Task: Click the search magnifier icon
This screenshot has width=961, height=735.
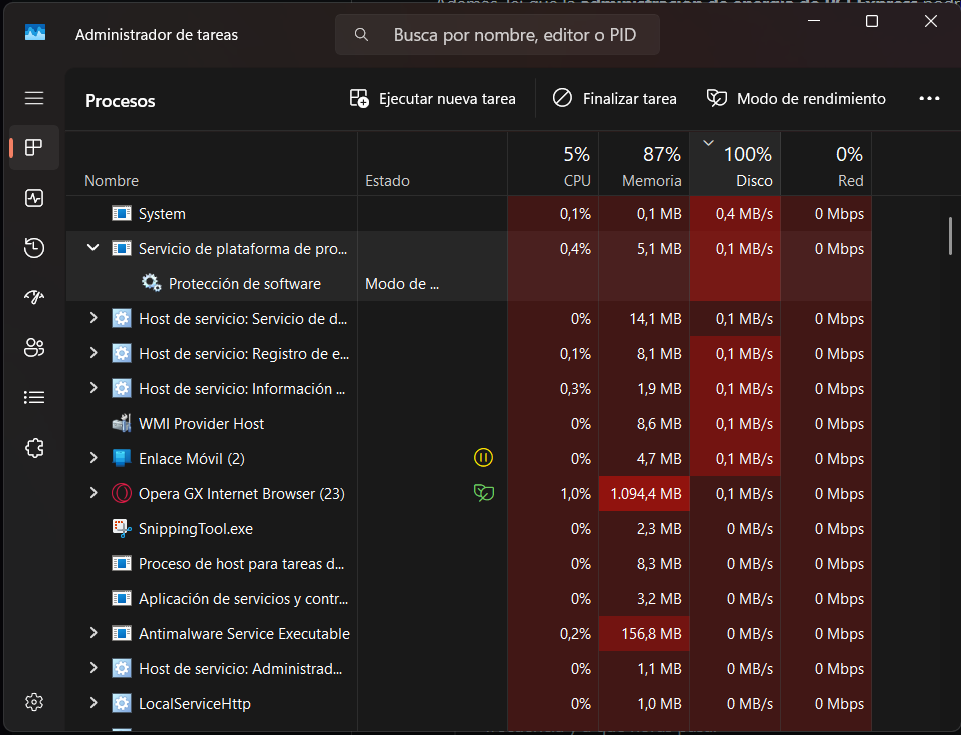Action: click(362, 35)
